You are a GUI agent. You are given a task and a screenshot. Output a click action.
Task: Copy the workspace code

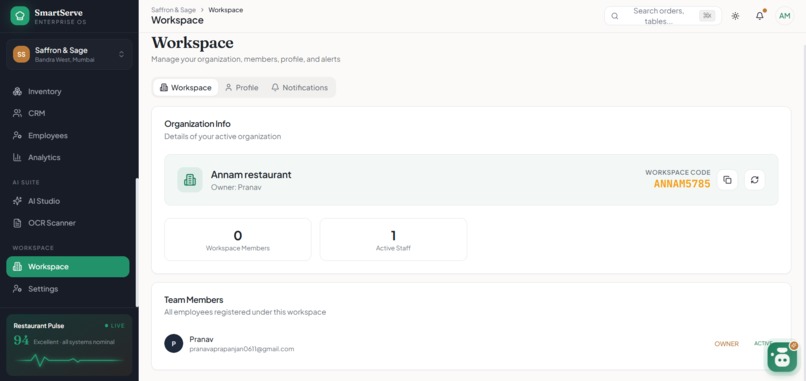click(727, 180)
